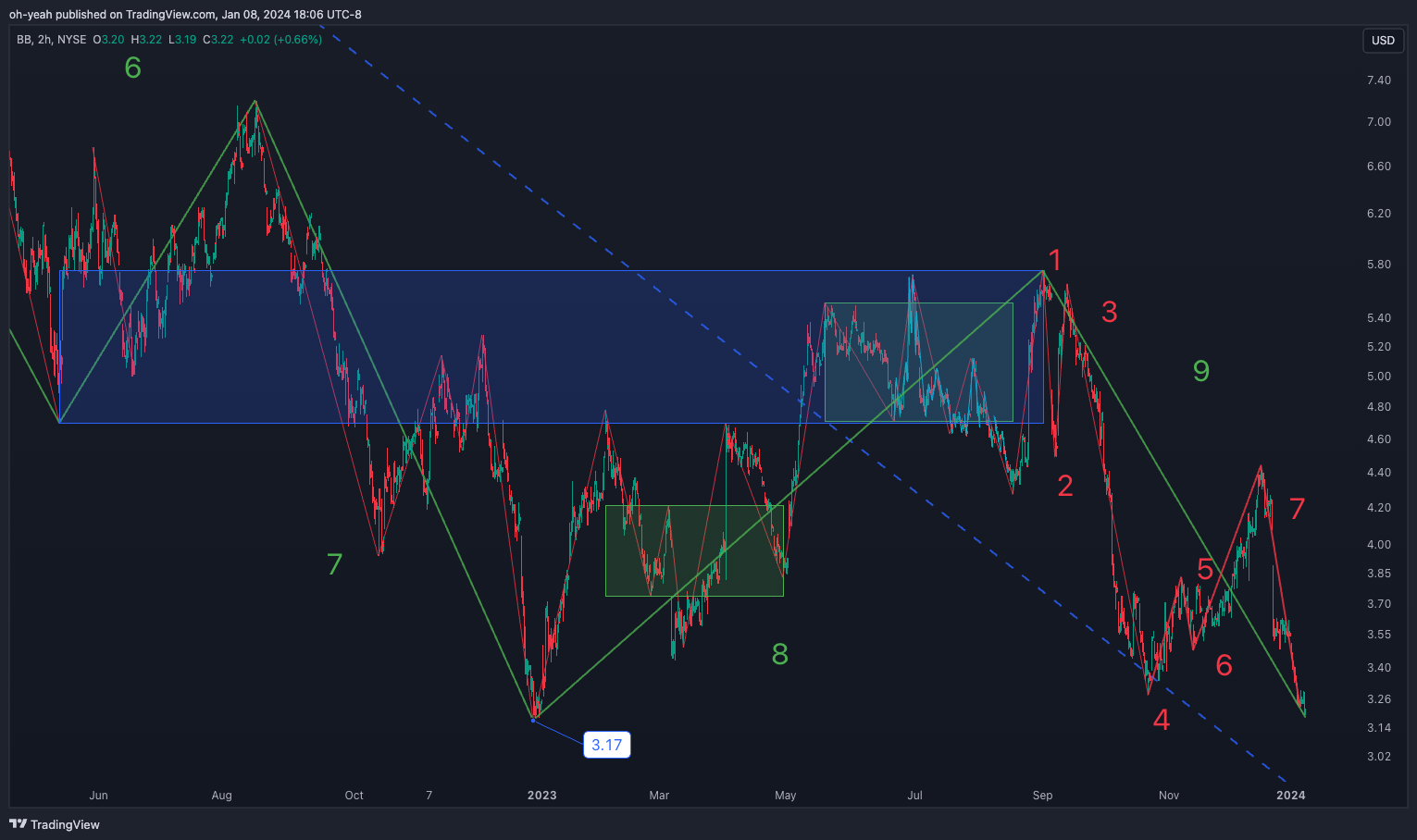Select the red wave label 2

tap(1065, 486)
